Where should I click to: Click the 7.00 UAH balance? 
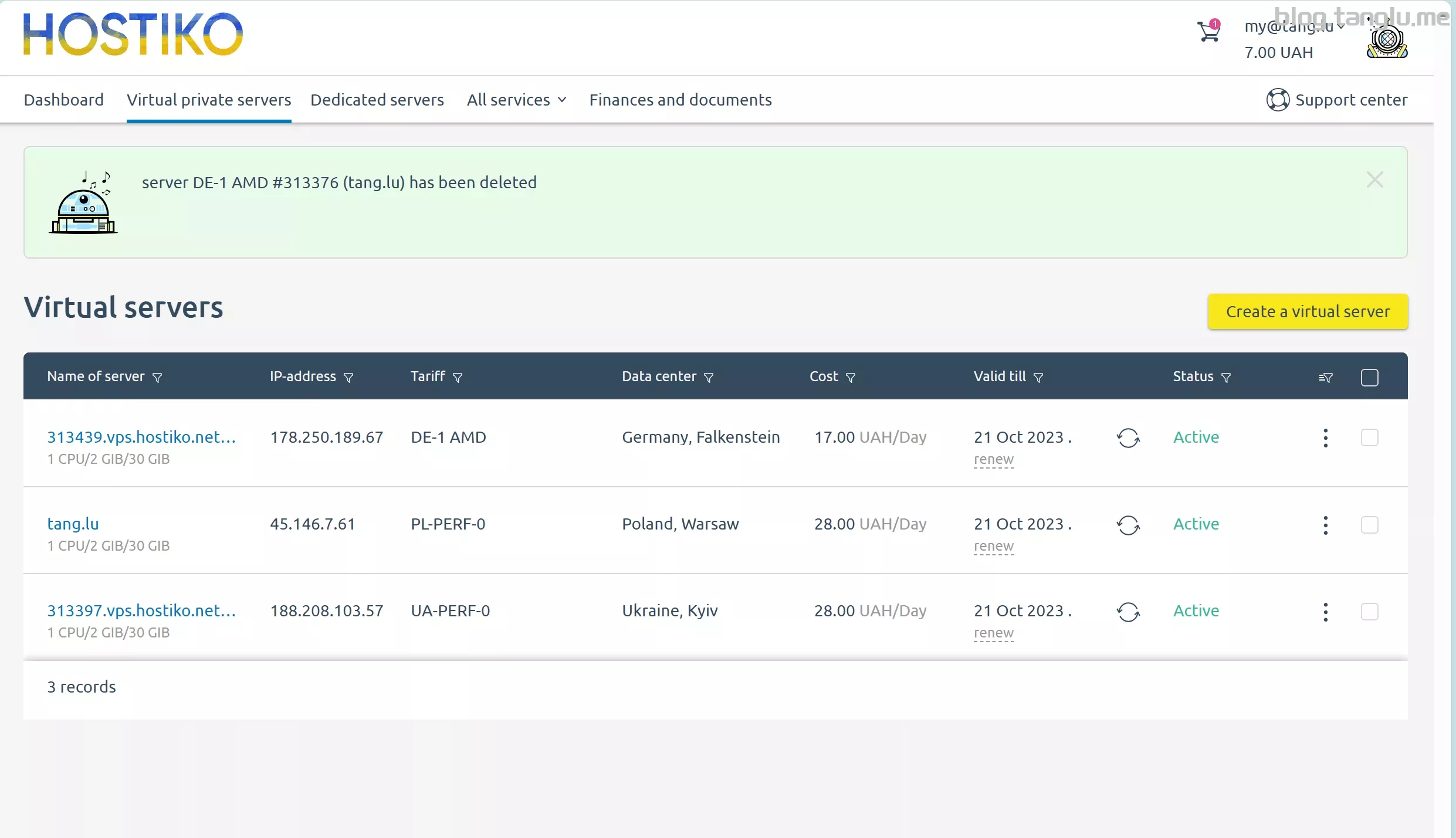click(x=1279, y=53)
